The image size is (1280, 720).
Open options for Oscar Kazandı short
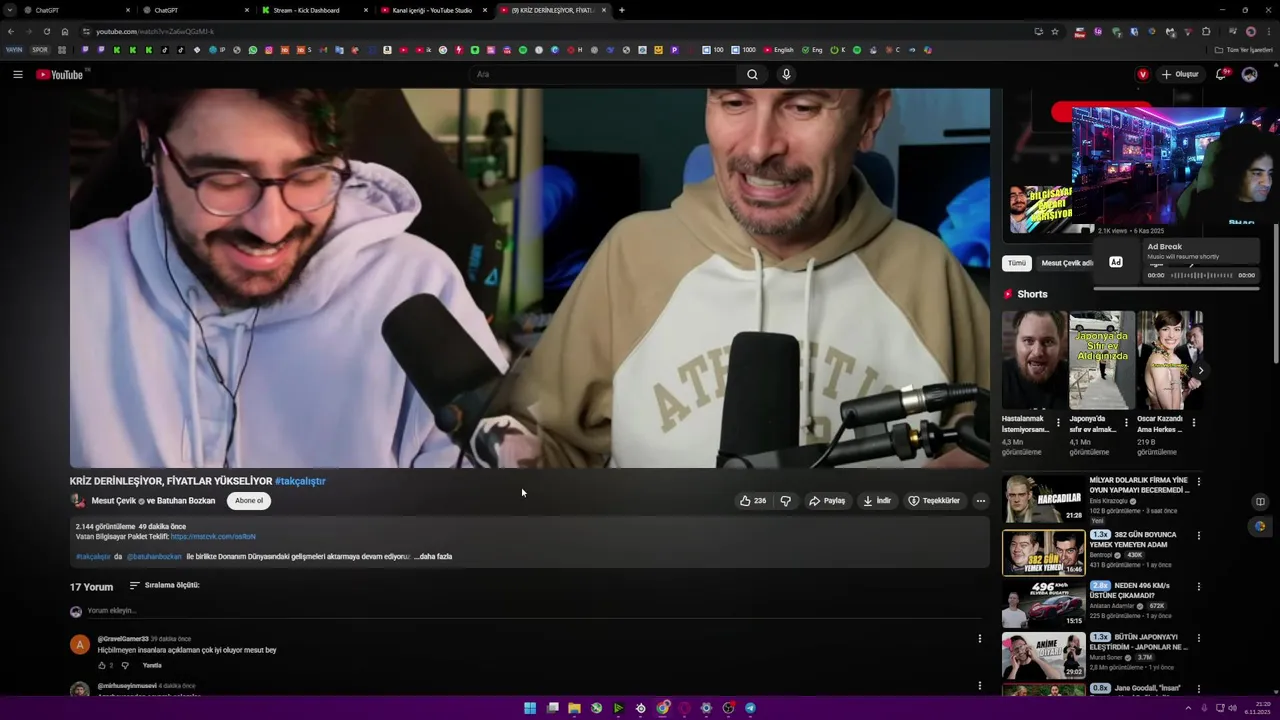coord(1193,422)
